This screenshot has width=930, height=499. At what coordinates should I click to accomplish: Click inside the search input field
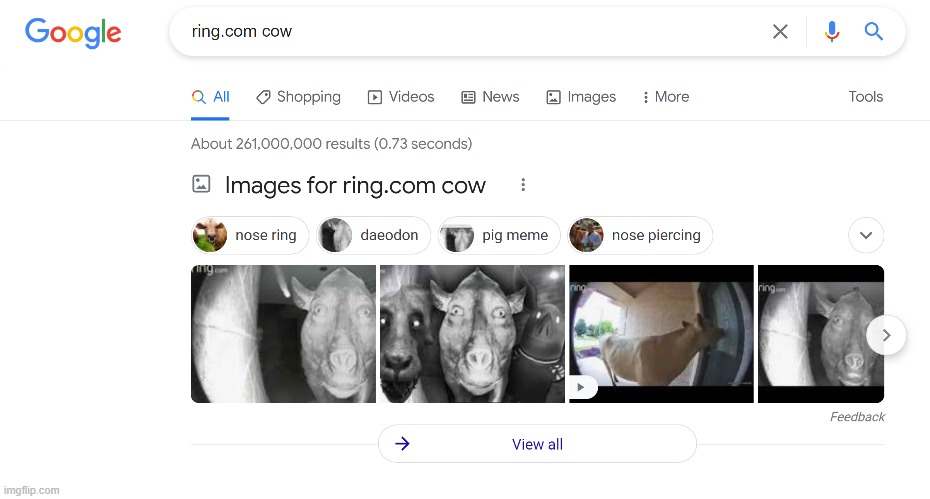pyautogui.click(x=470, y=32)
